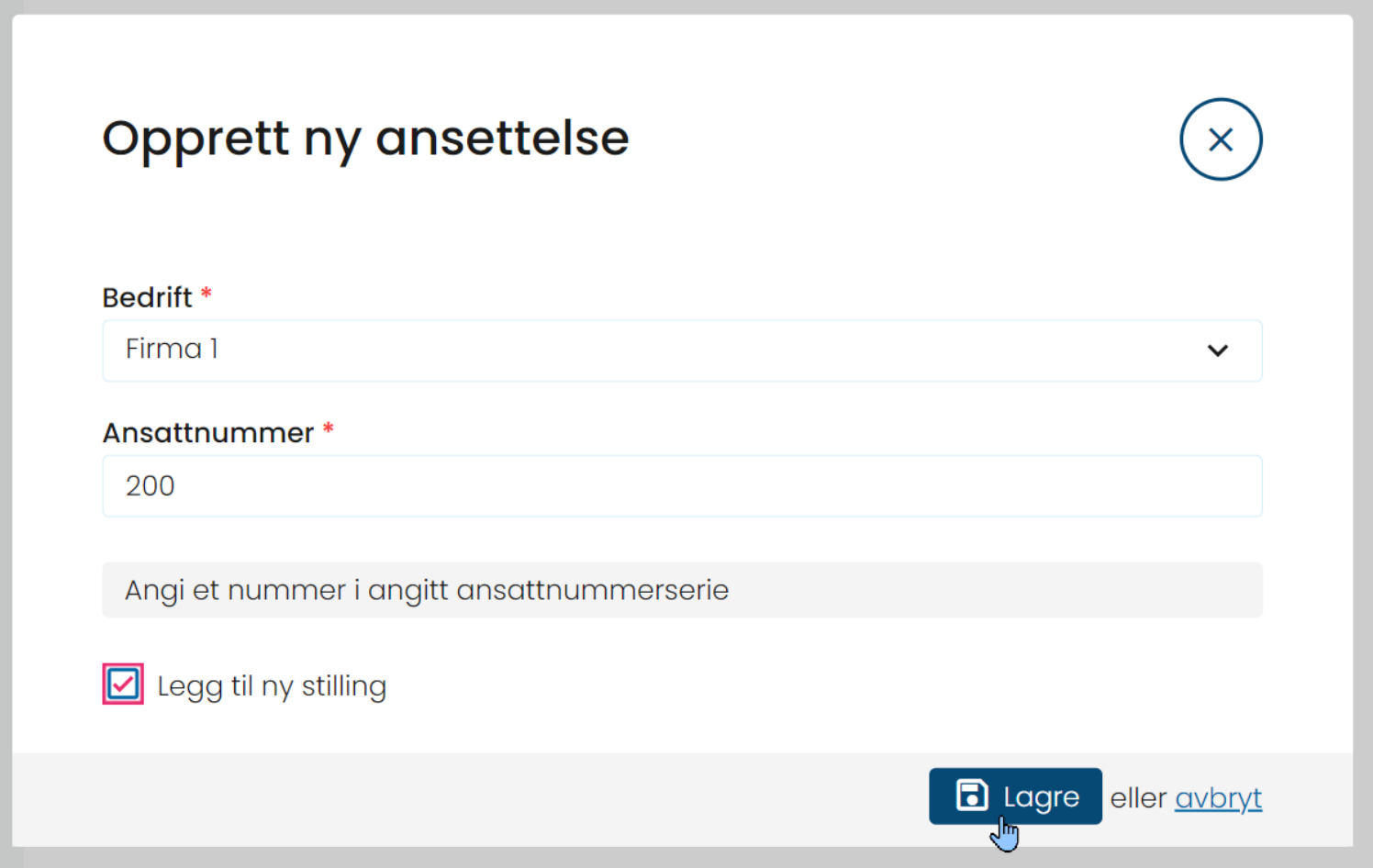Toggle the Legg til ny stilling checkbox
Screen dimensions: 1373x868
click(123, 684)
